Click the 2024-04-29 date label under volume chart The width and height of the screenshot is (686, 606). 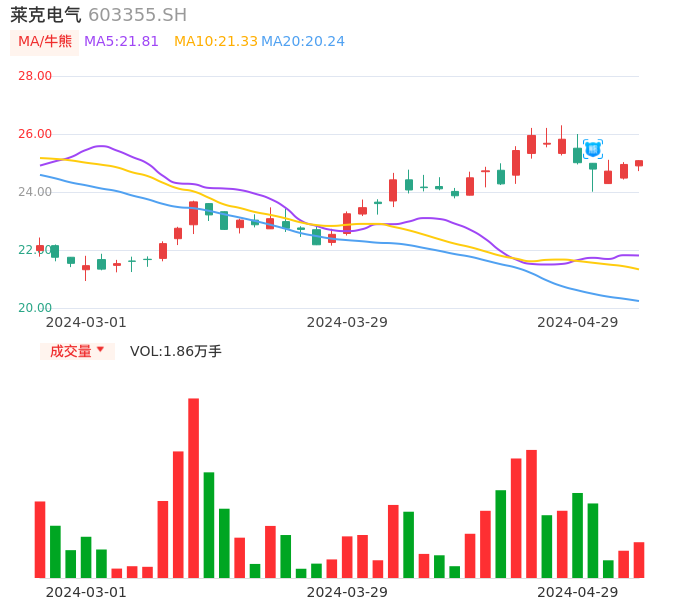578,592
